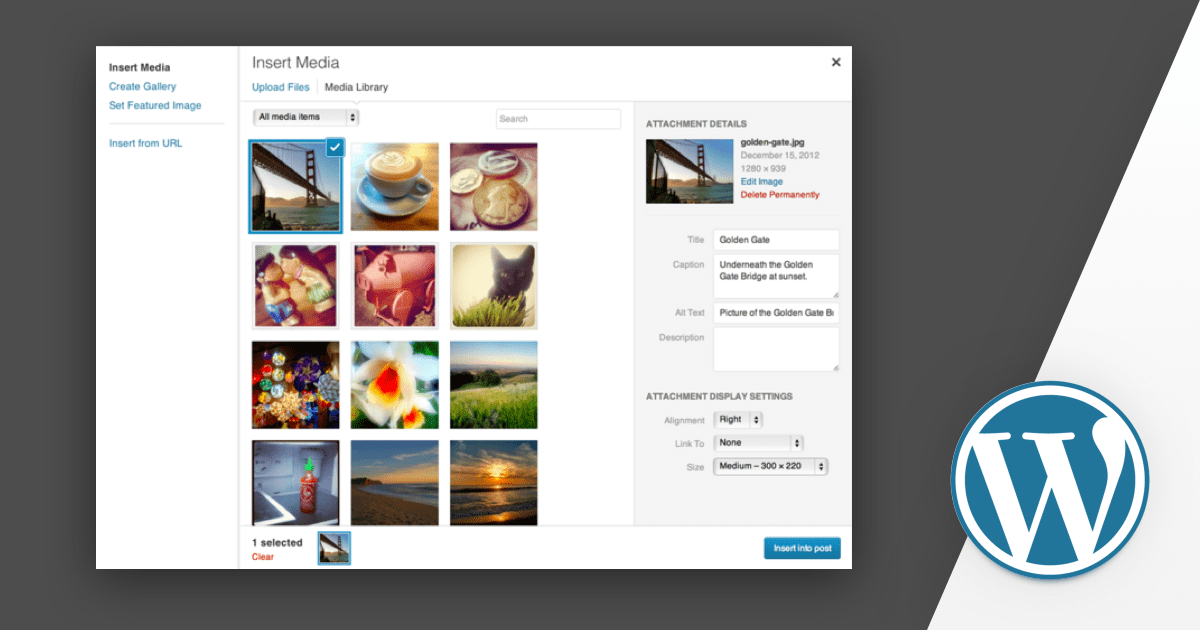Click the WordPress logo

point(1049,480)
